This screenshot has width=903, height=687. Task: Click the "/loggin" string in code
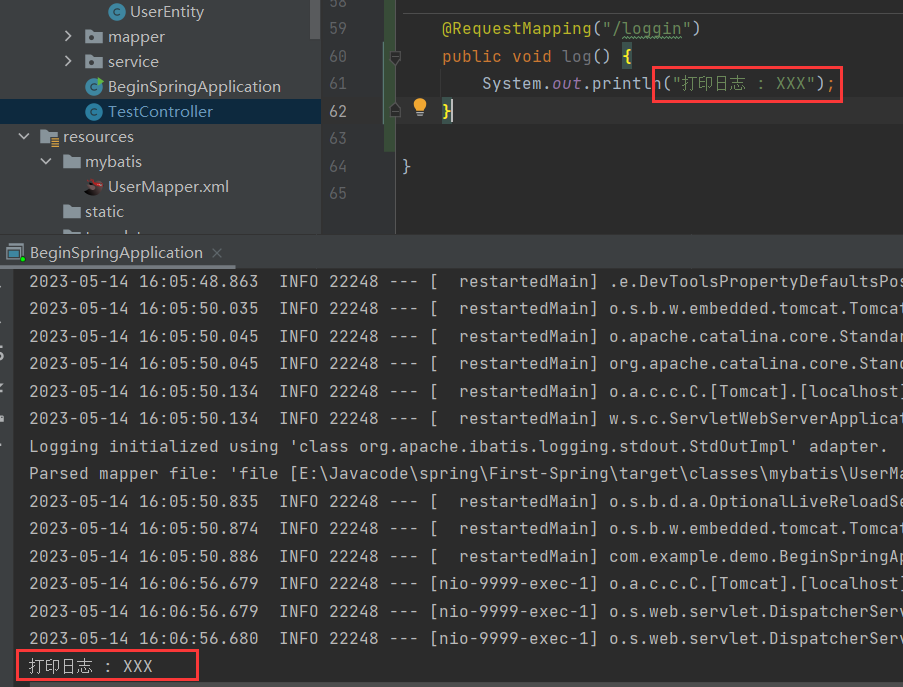pos(646,28)
